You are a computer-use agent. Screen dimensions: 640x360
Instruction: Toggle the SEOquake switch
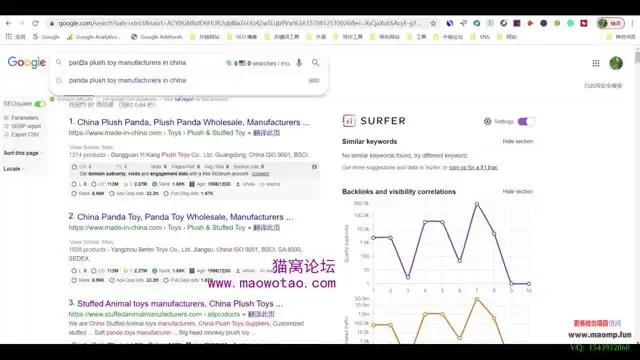40,104
